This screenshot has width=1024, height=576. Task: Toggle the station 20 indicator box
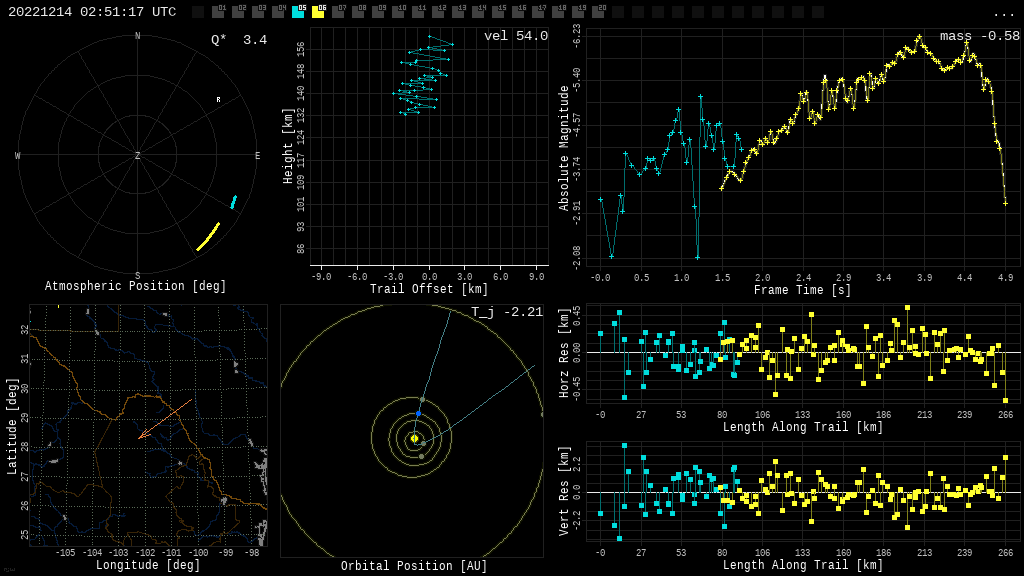click(x=598, y=12)
